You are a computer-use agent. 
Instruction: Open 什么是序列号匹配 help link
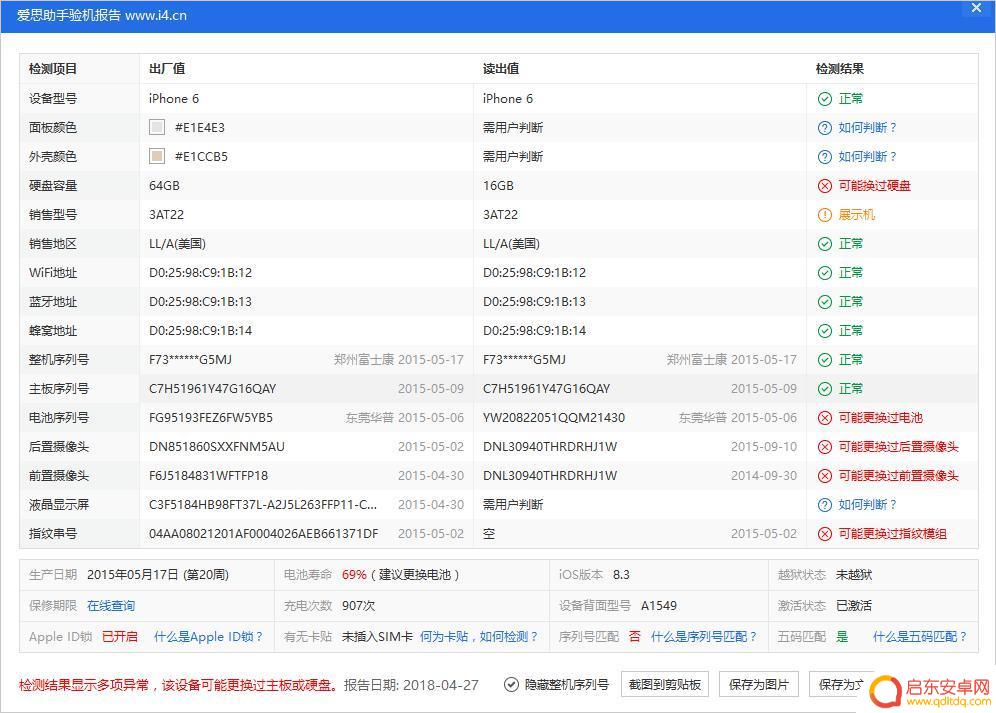click(x=704, y=637)
